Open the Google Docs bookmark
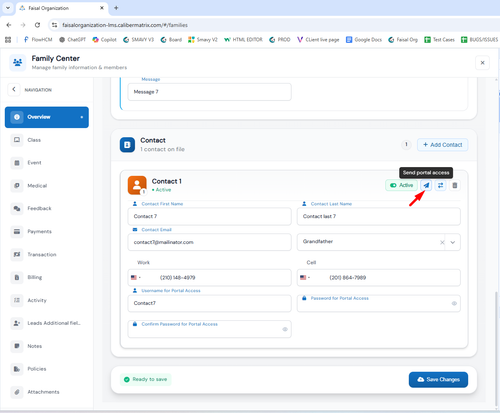 364,40
